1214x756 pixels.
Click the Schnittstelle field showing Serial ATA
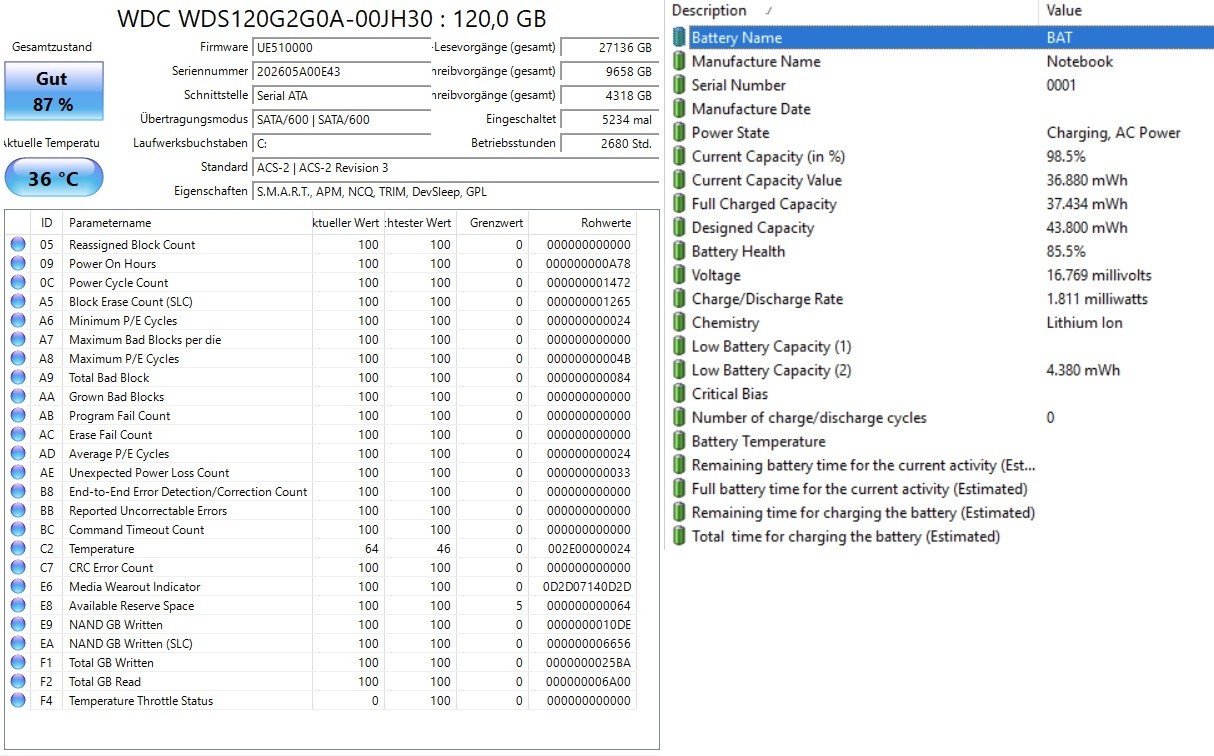[x=341, y=96]
